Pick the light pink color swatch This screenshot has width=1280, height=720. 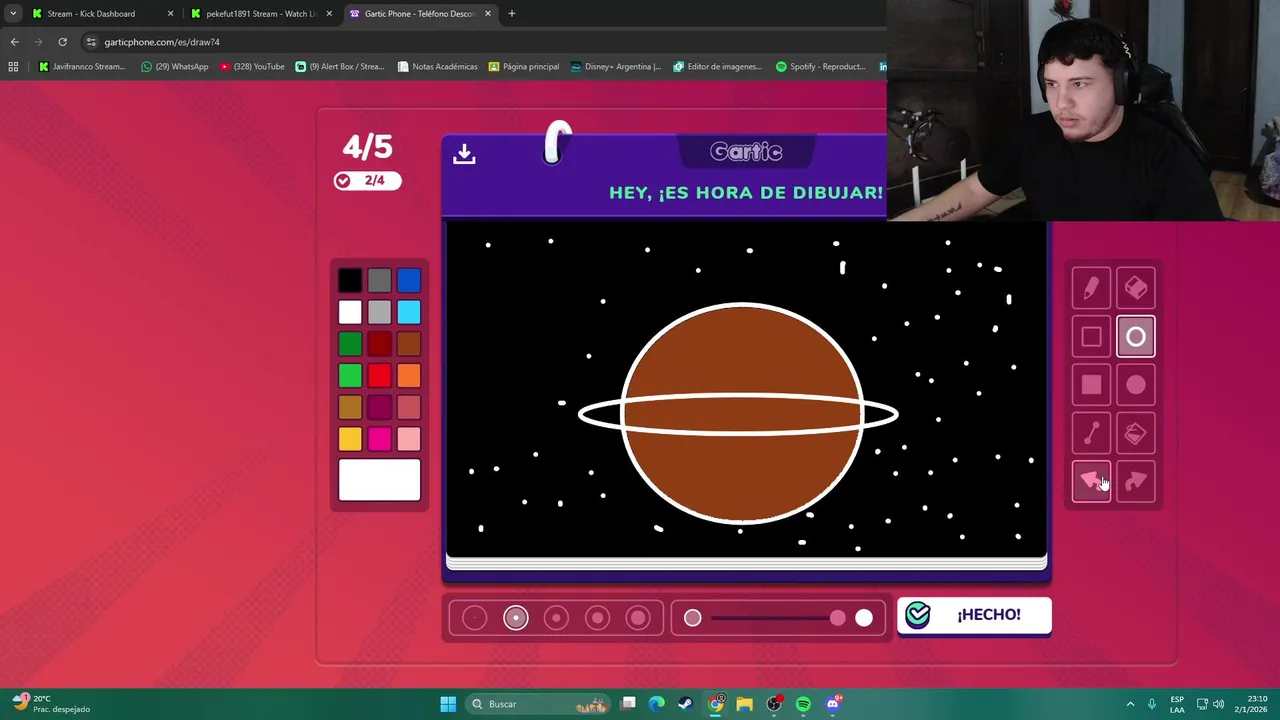tap(408, 439)
